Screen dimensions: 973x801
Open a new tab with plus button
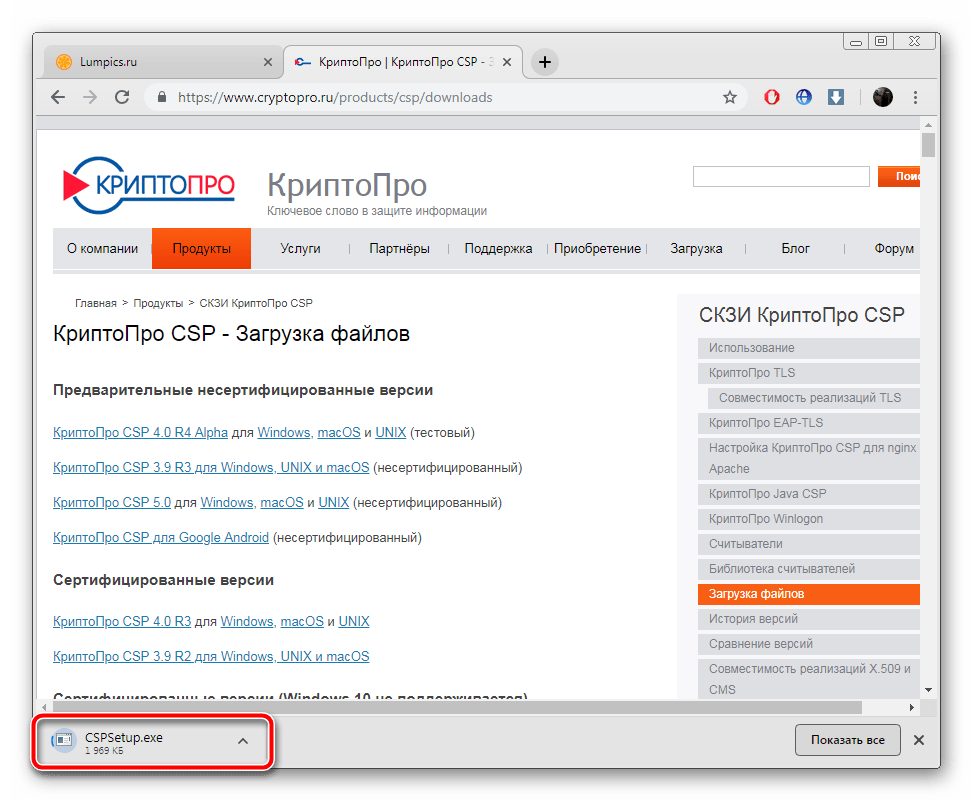click(x=545, y=62)
